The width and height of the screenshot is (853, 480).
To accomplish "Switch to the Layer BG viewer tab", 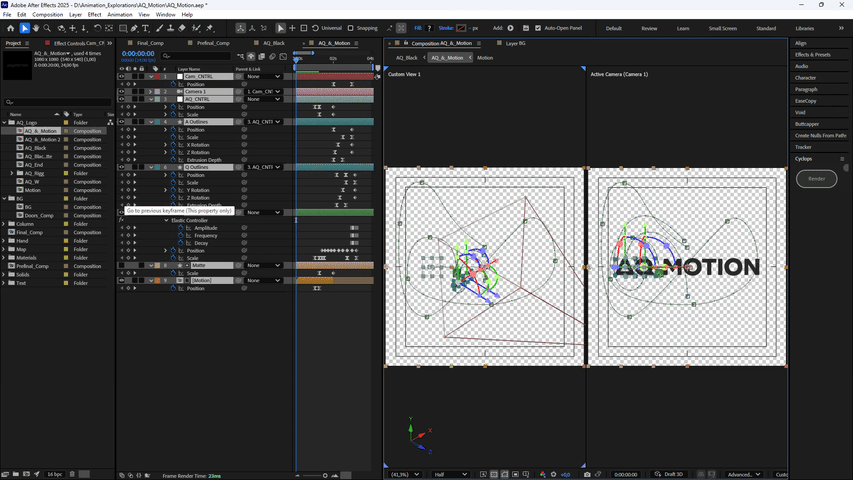I will 515,43.
